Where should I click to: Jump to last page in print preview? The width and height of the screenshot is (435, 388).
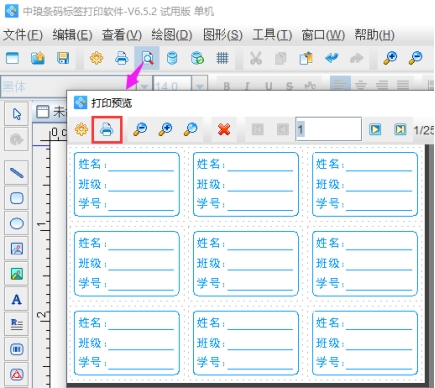(x=400, y=129)
